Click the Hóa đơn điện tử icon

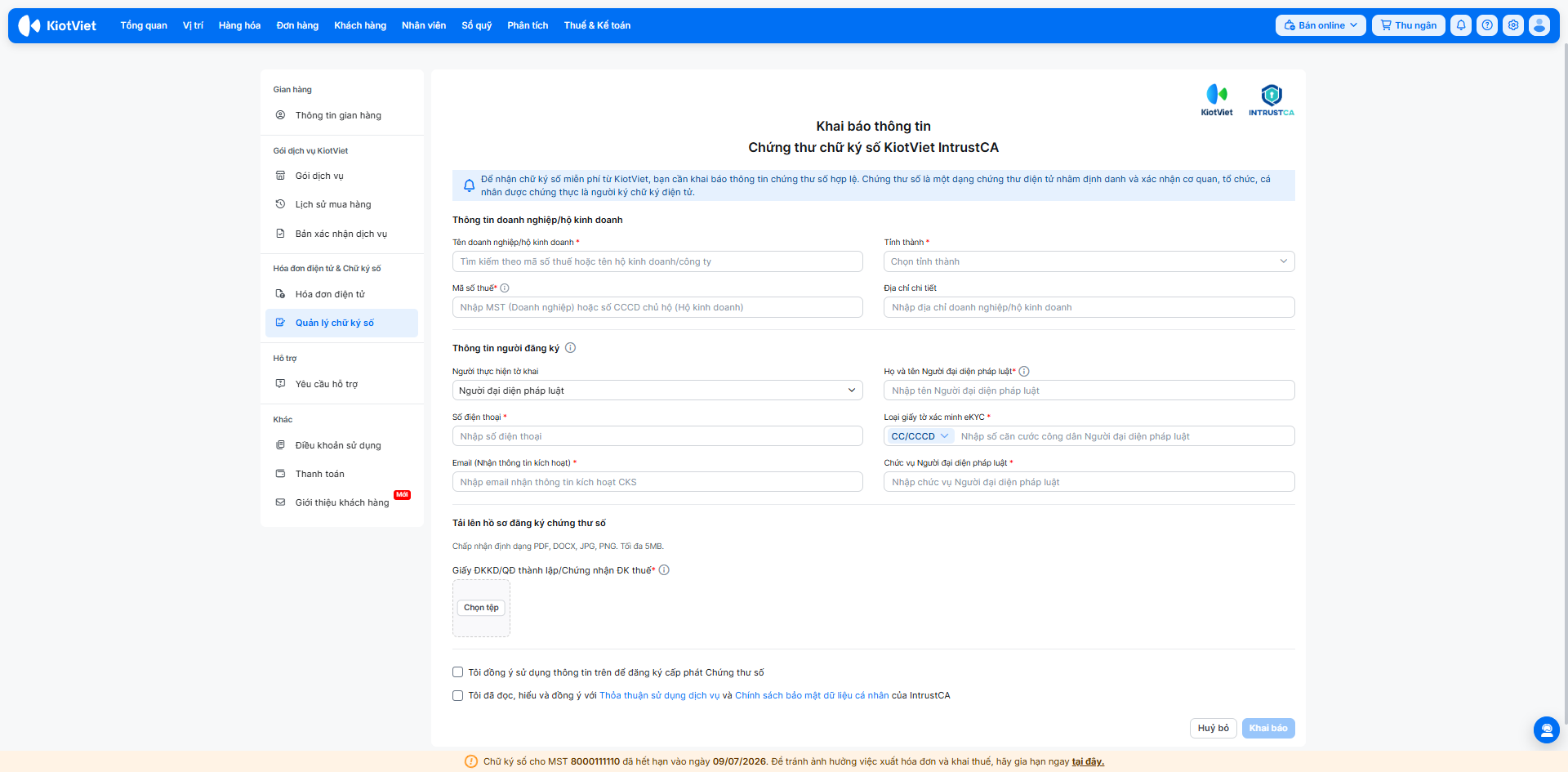[280, 294]
